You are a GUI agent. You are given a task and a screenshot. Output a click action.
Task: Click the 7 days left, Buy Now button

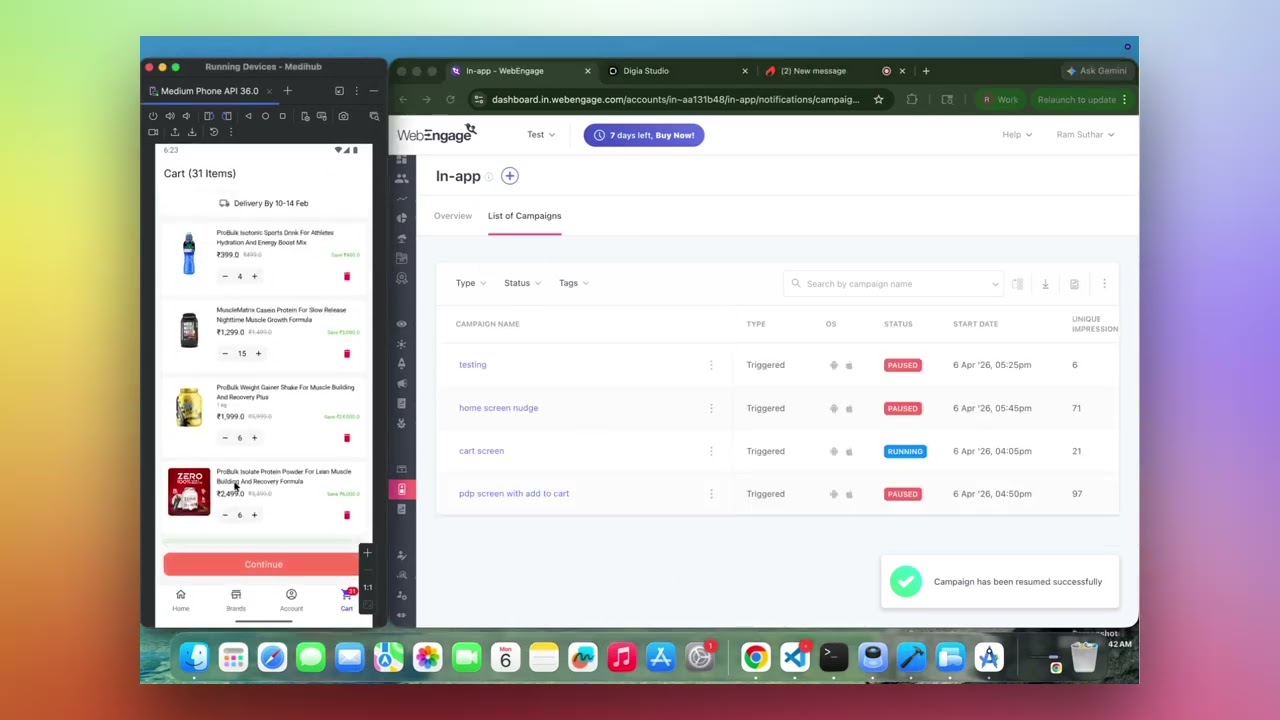point(644,135)
